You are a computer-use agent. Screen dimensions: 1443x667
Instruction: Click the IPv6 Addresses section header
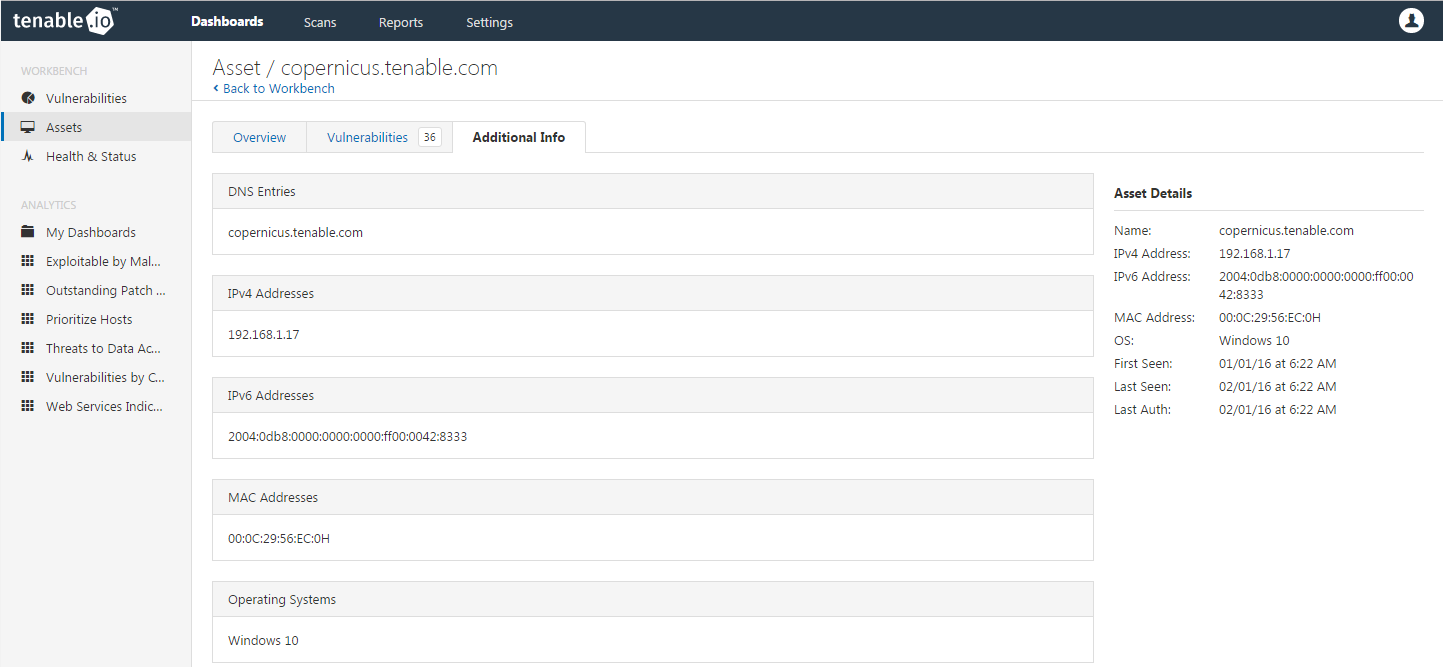[x=653, y=395]
